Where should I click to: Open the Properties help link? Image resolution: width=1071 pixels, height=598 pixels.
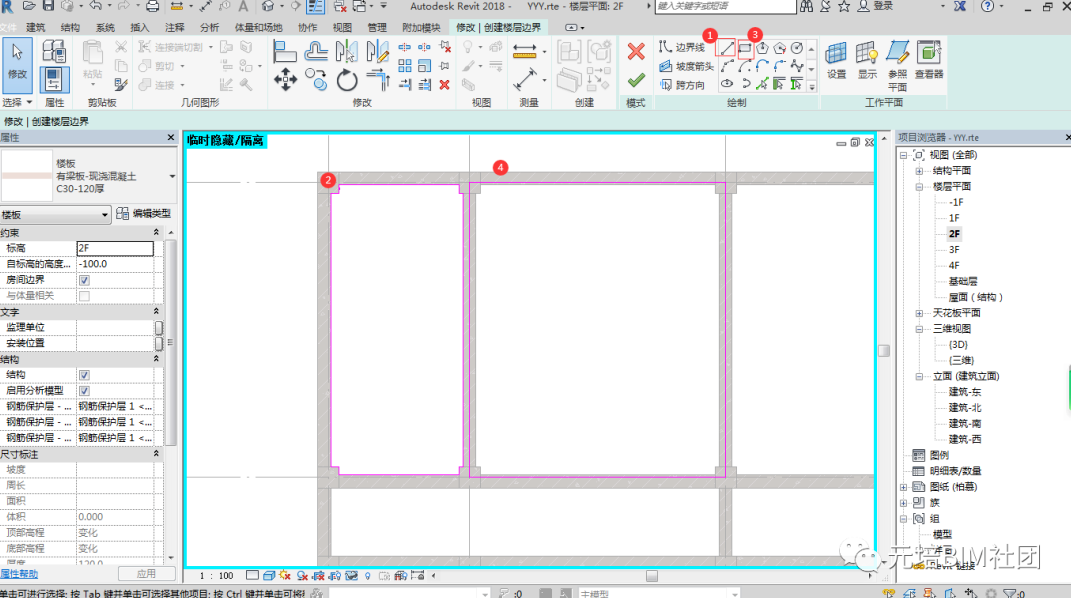pos(19,573)
